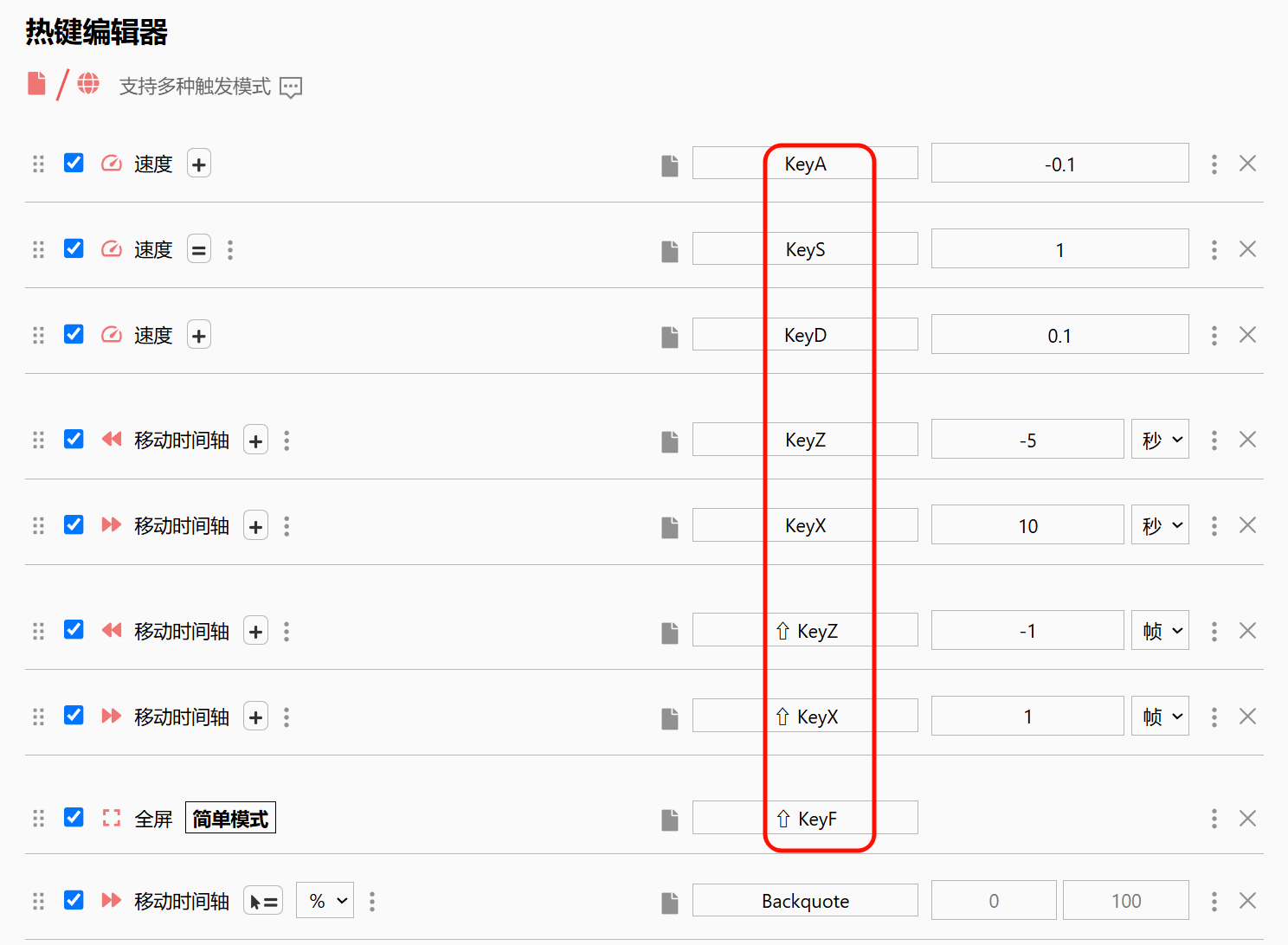
Task: Click the Backquote hotkey input field
Action: 804,901
